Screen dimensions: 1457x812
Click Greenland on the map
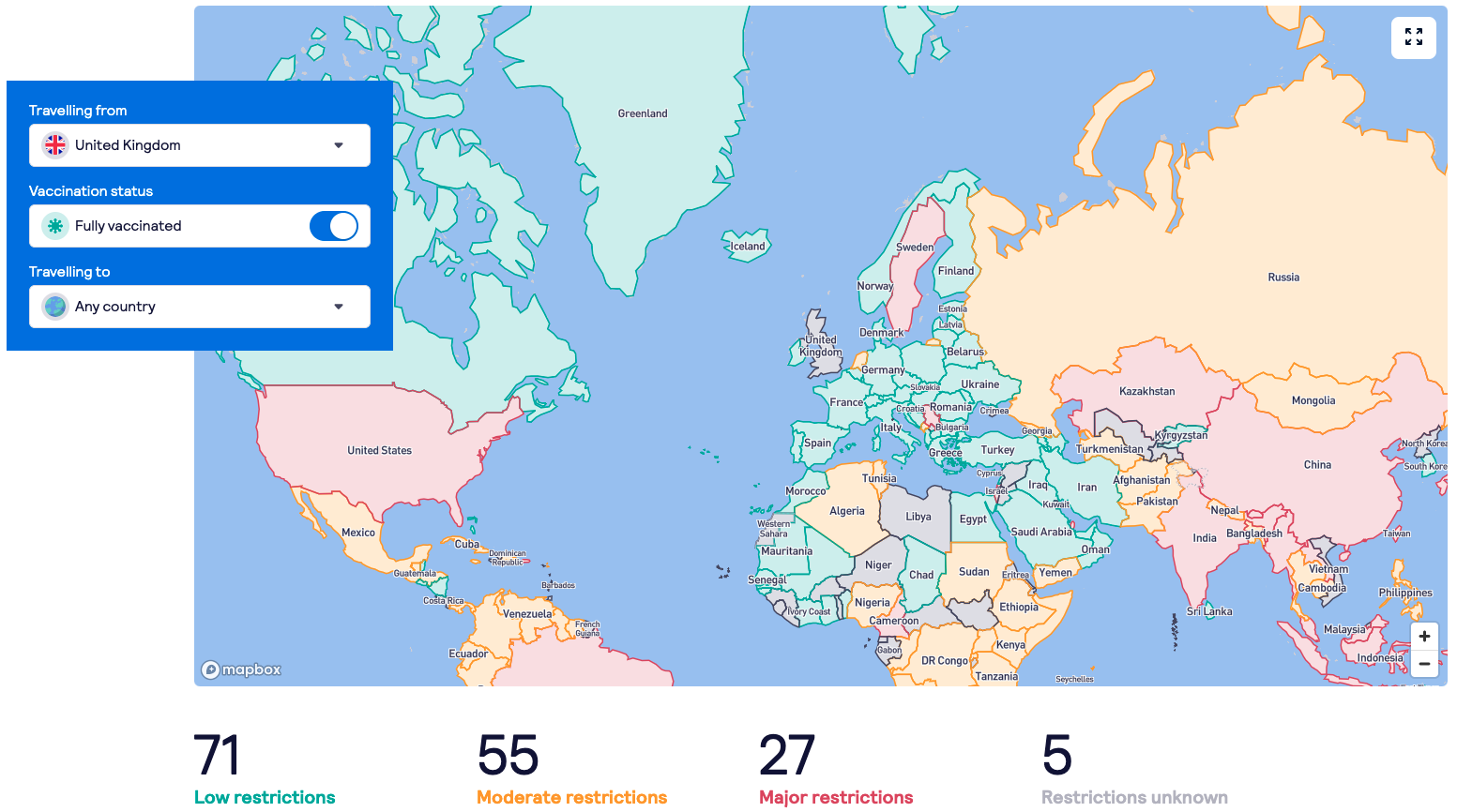point(643,113)
